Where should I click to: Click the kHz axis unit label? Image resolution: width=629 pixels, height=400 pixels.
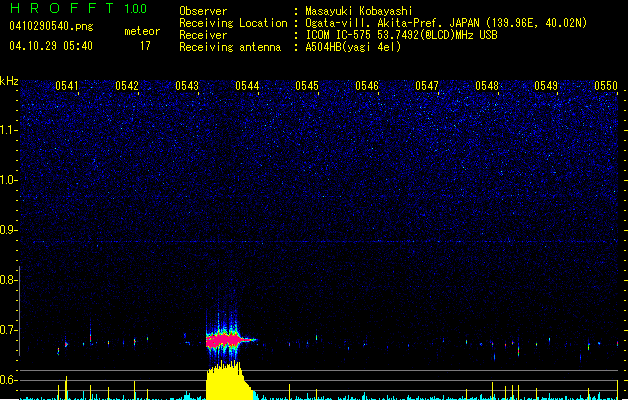pyautogui.click(x=9, y=81)
